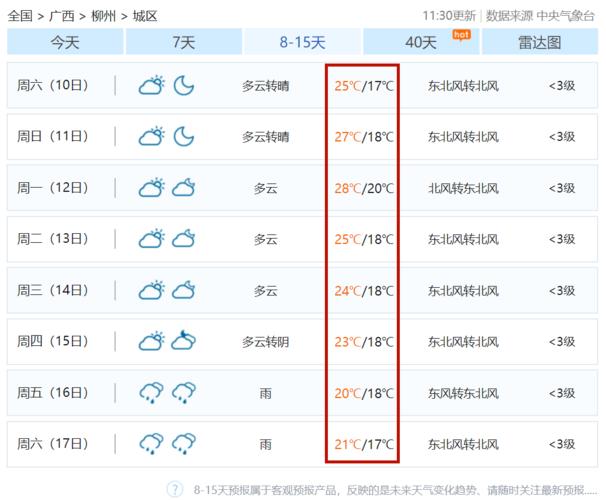This screenshot has height=500, width=606.
Task: Click 雨 description on 周五（16日） row
Action: coord(266,393)
